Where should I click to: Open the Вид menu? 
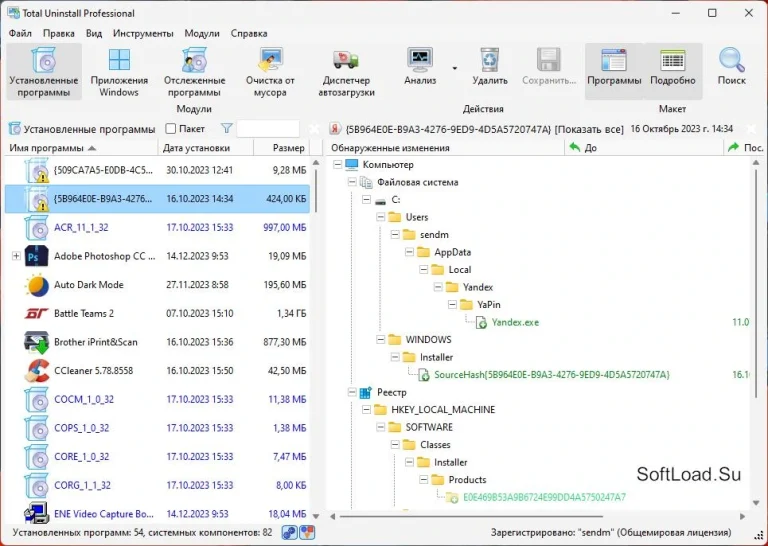(x=94, y=33)
